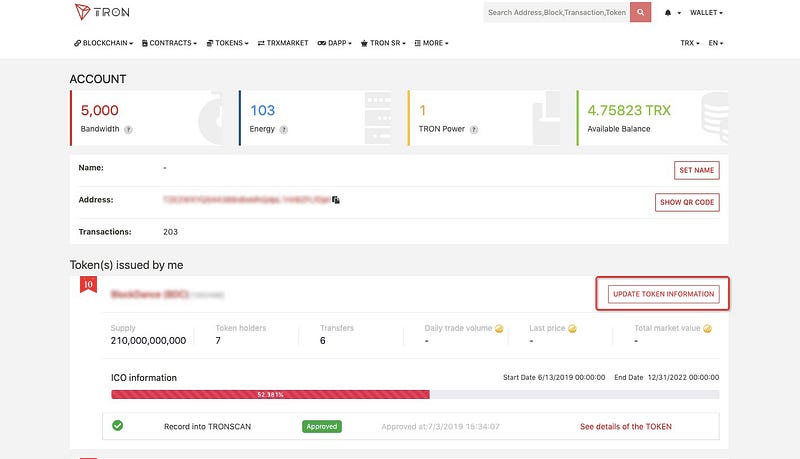Click the 5,000 Bandwidth value
The height and width of the screenshot is (459, 800).
pos(99,110)
